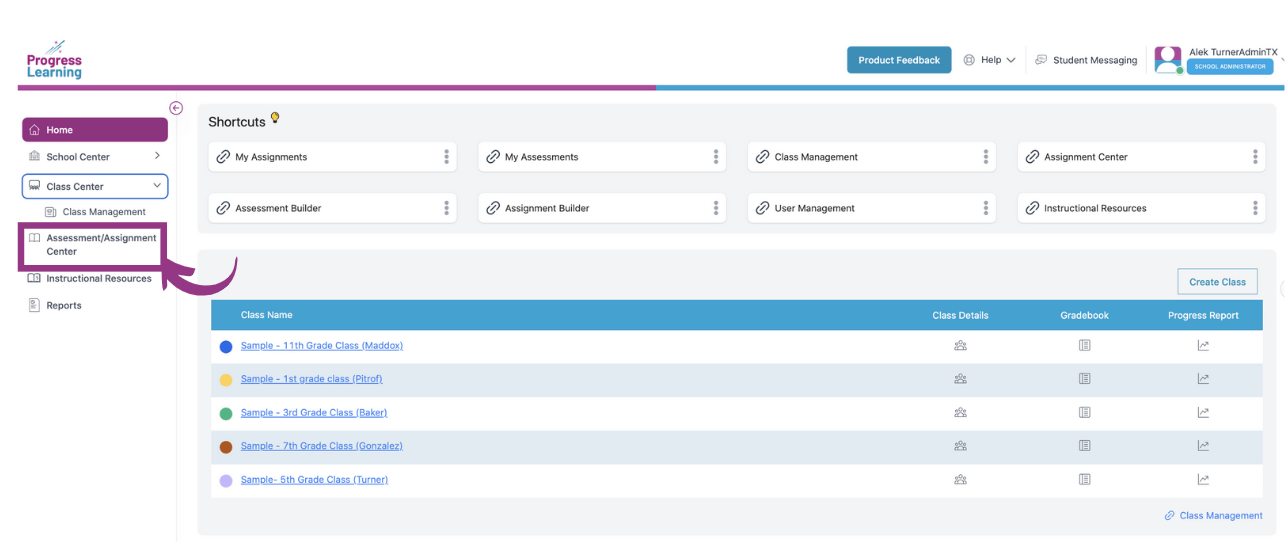1288x542 pixels.
Task: Open options menu for My Assignments shortcut
Action: pyautogui.click(x=446, y=157)
